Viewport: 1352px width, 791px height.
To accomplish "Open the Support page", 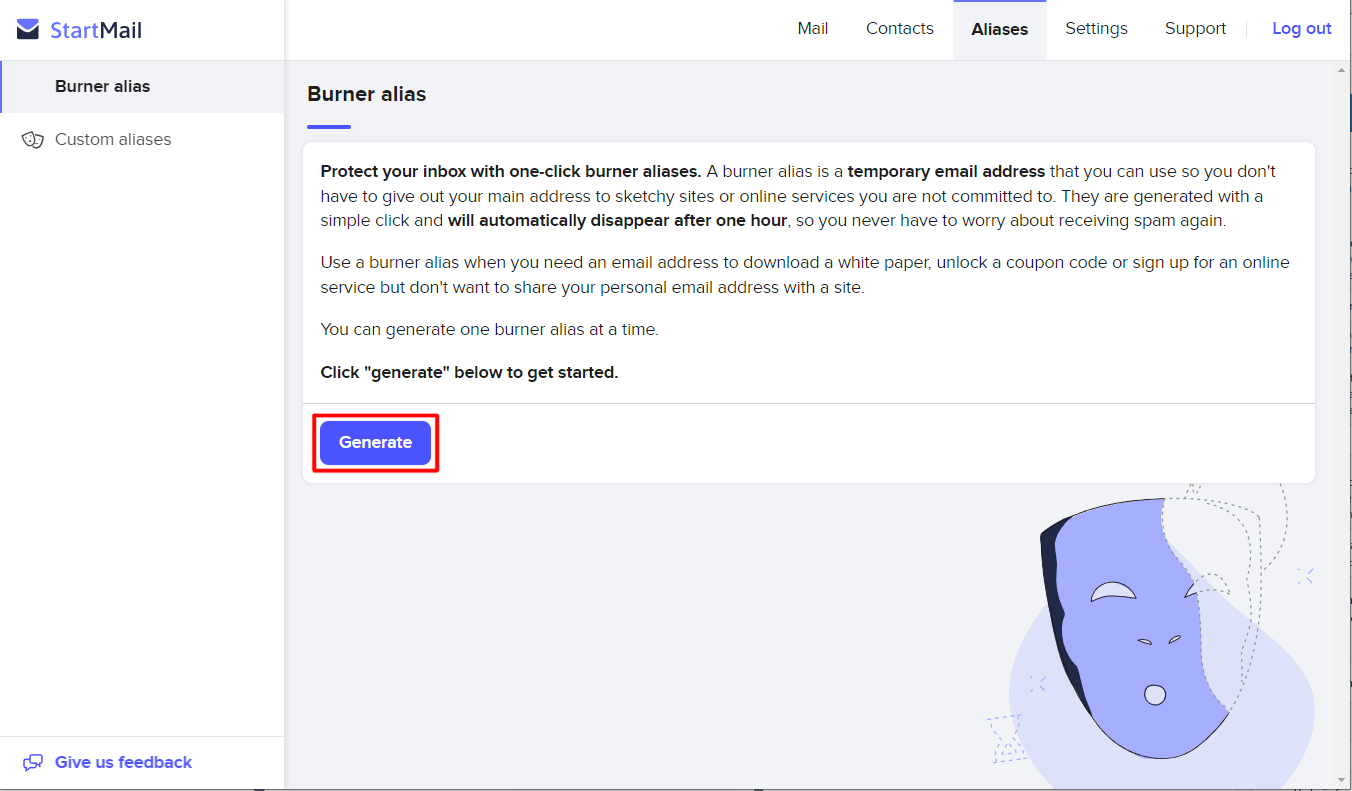I will [1195, 29].
